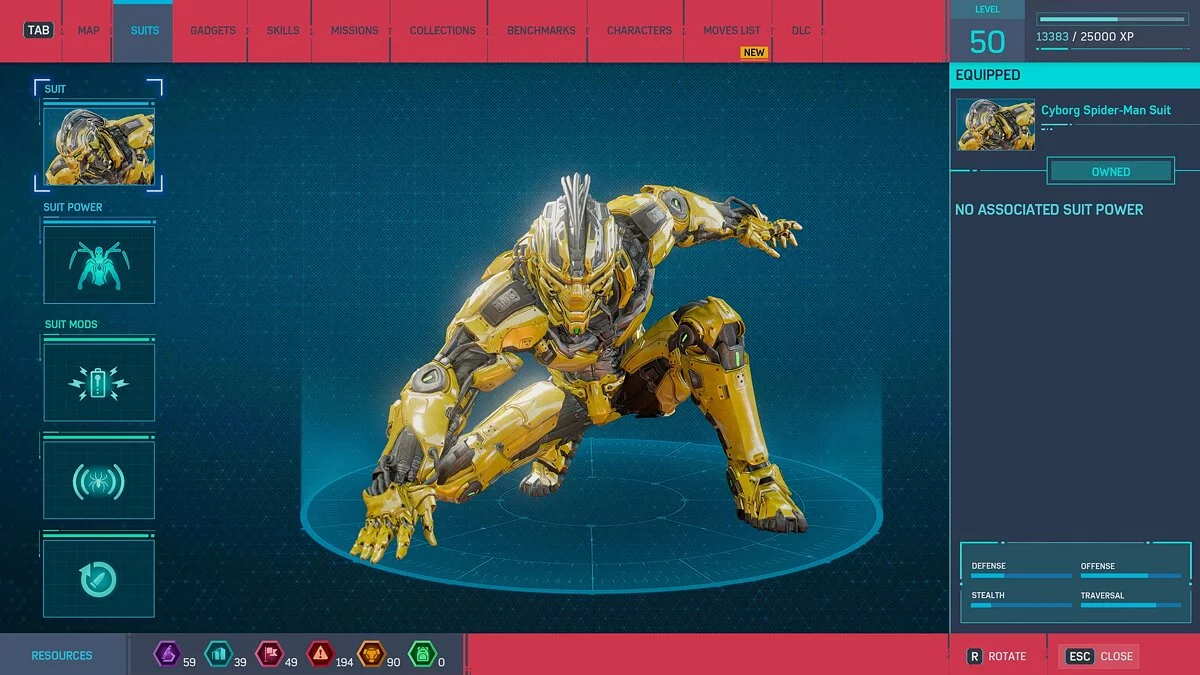Switch to the Benchmarks tab
Viewport: 1200px width, 675px height.
541,31
